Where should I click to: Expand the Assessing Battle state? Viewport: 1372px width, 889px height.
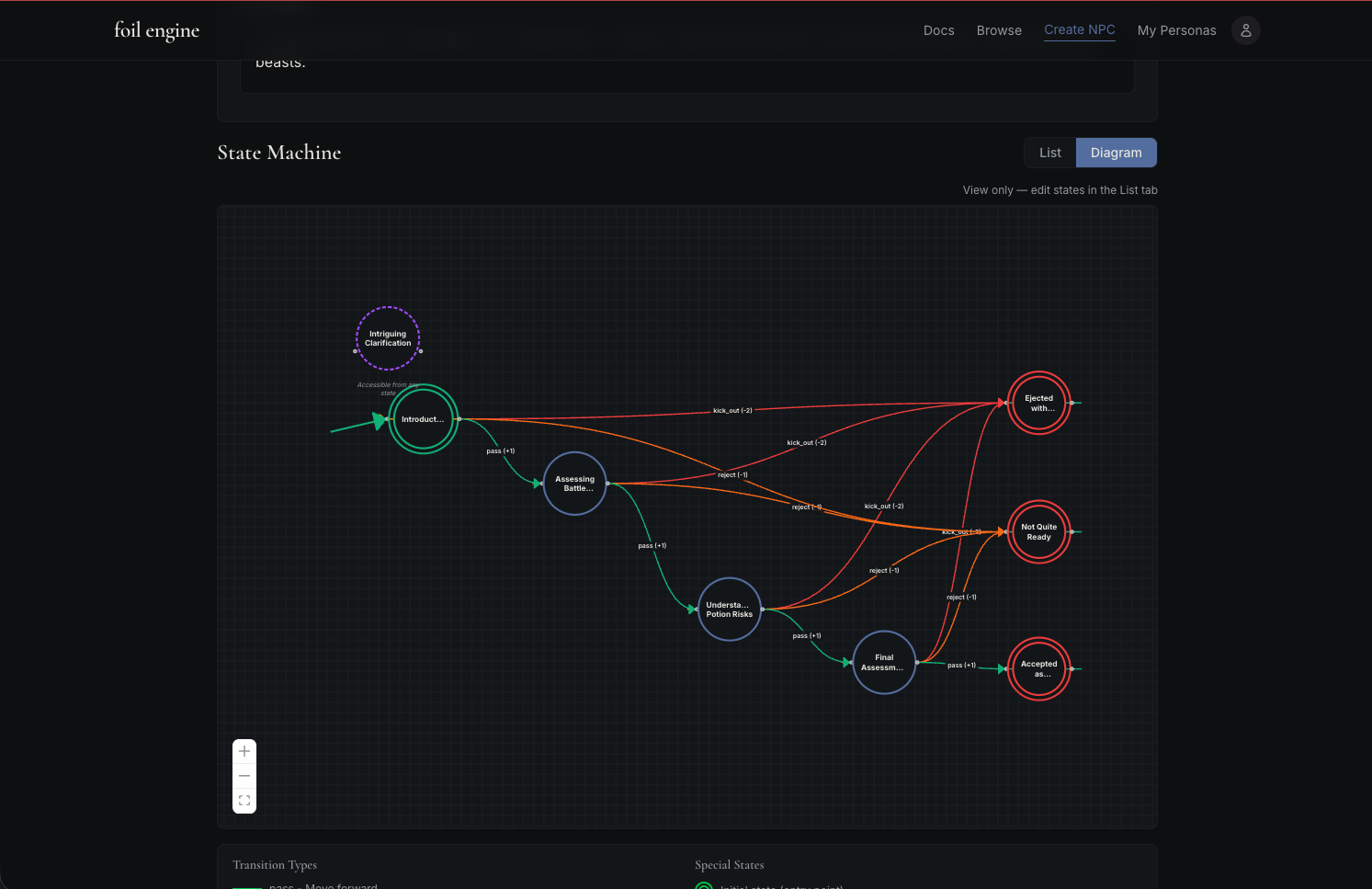click(x=574, y=483)
